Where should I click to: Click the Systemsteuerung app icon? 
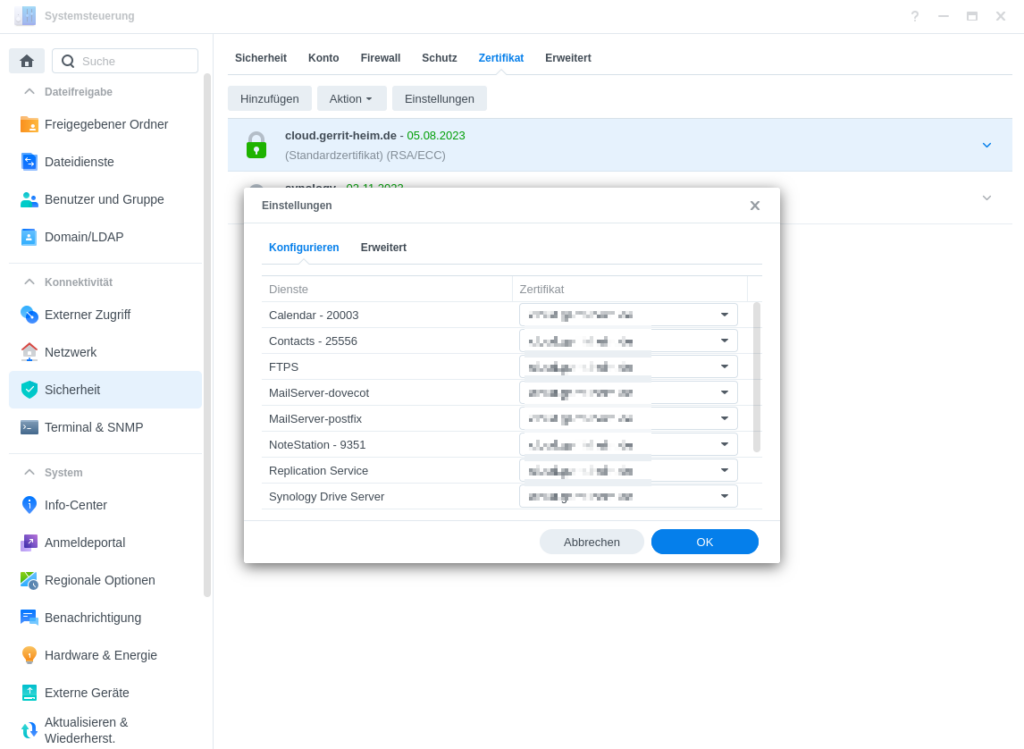[25, 16]
